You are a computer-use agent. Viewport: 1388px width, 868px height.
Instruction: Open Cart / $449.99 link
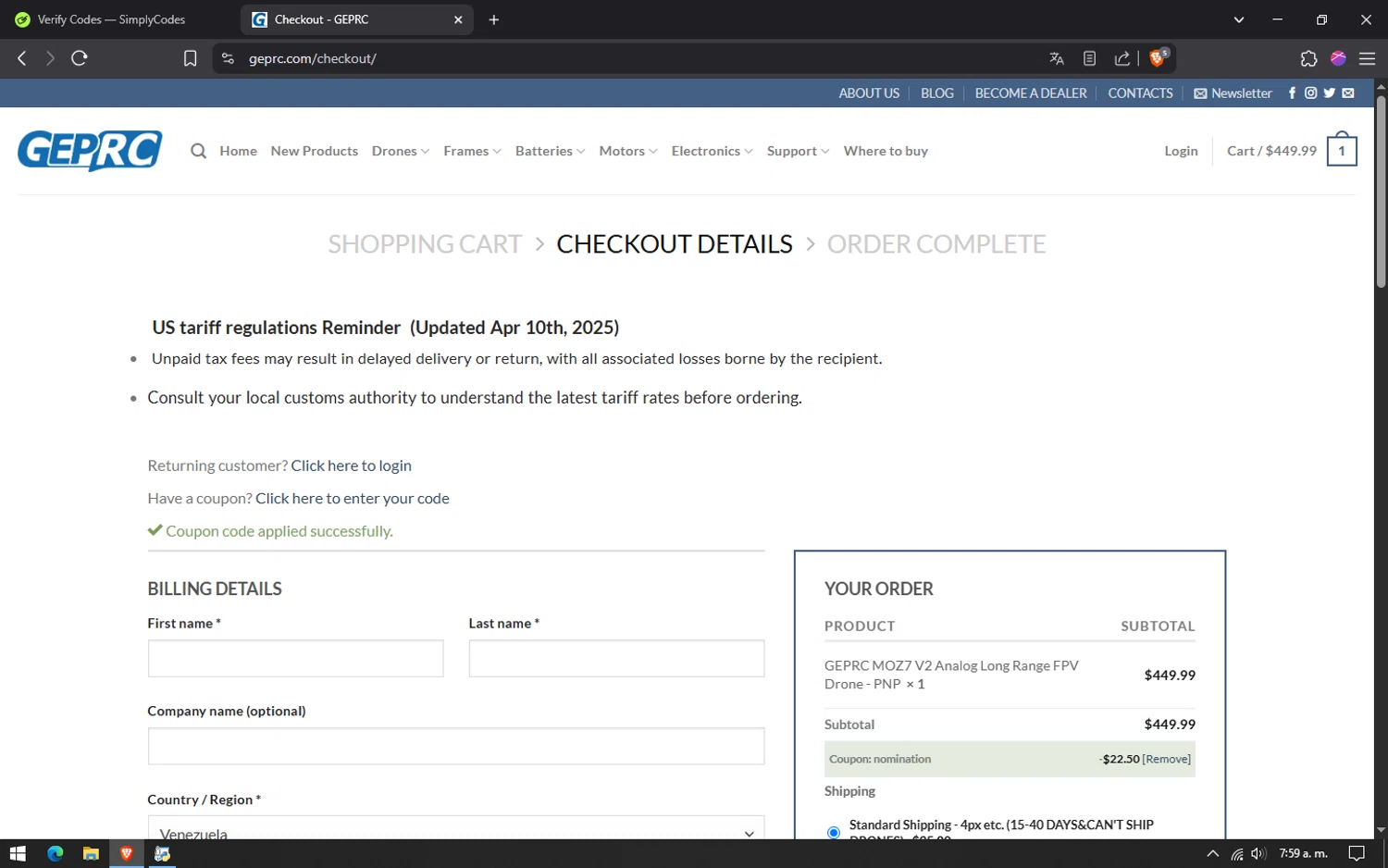(1271, 151)
